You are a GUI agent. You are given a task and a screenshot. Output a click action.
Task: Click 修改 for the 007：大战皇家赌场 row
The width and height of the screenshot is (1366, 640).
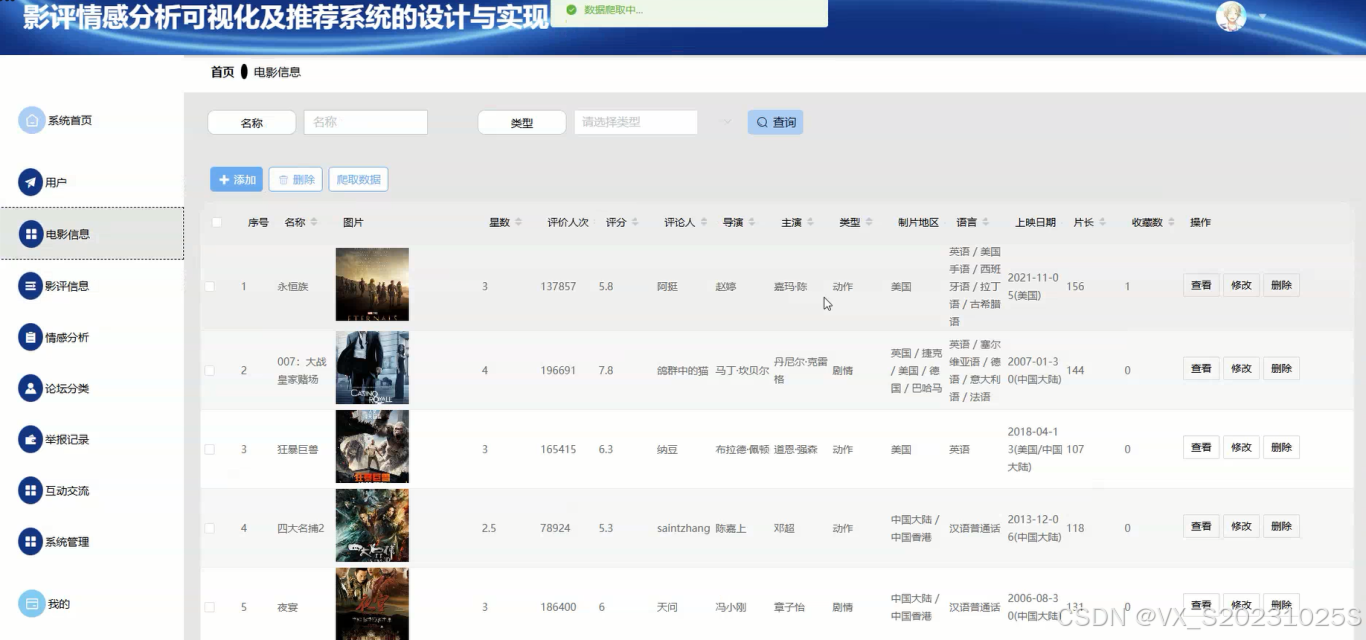[x=1241, y=368]
